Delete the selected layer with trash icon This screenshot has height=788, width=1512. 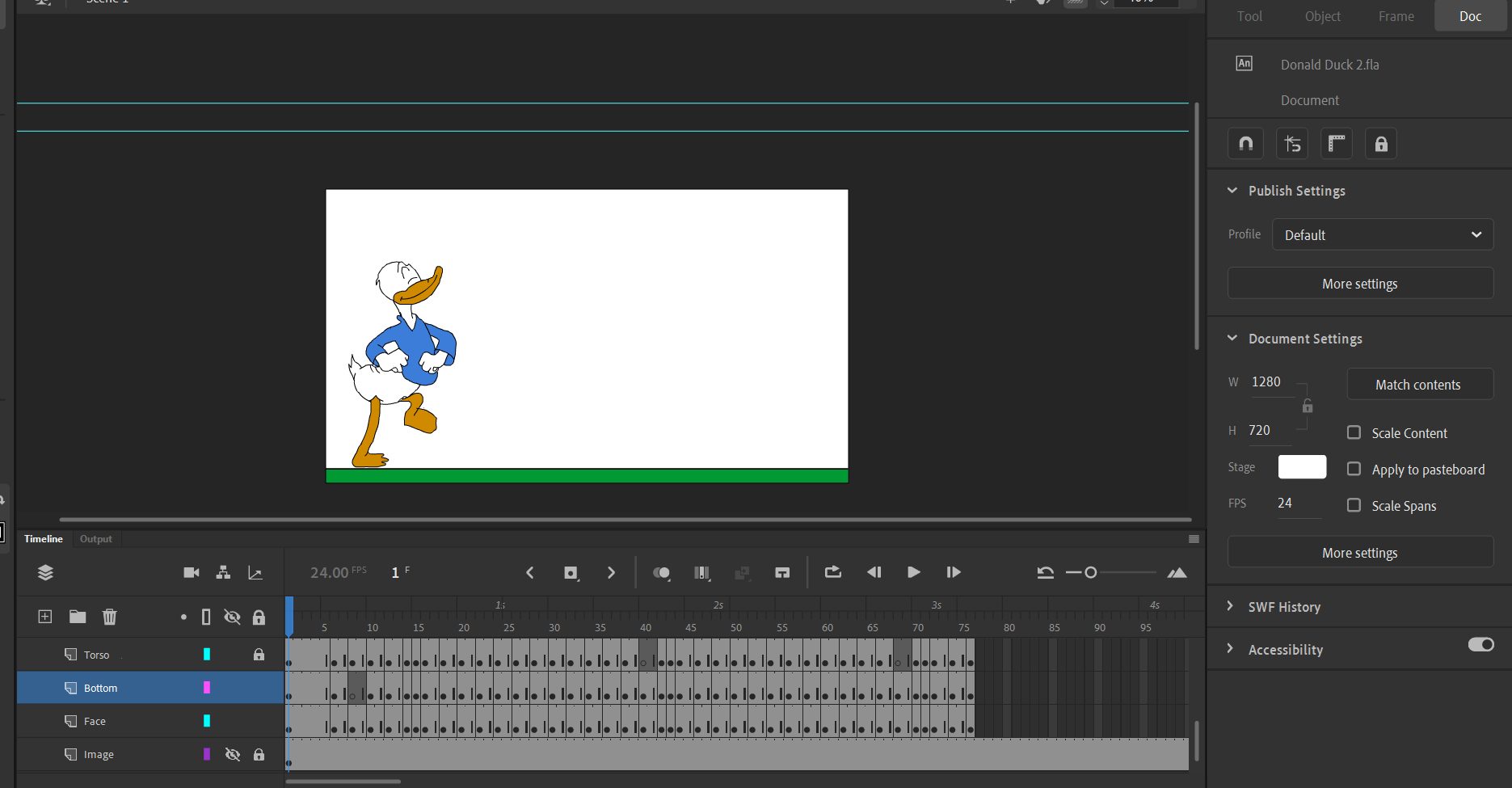(x=109, y=616)
